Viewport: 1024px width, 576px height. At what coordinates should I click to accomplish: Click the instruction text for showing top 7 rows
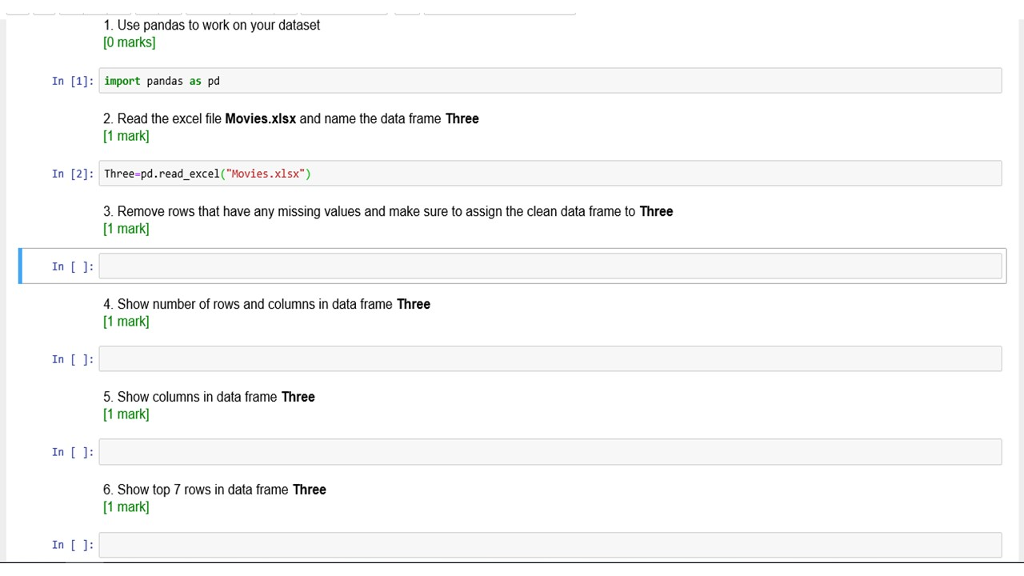[x=213, y=489]
